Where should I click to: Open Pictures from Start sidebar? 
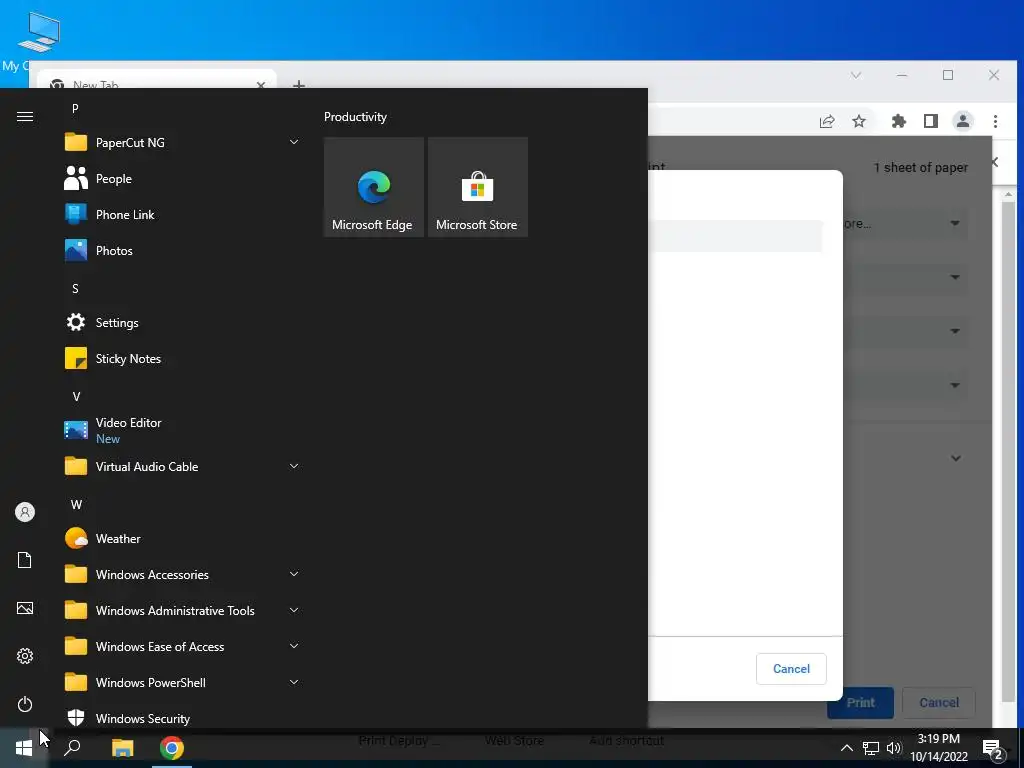click(25, 608)
